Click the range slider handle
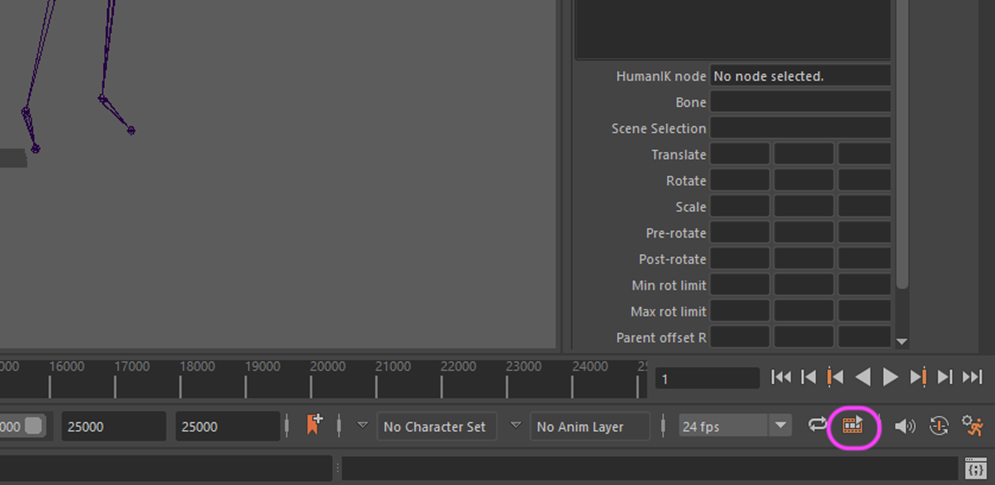 (x=35, y=426)
